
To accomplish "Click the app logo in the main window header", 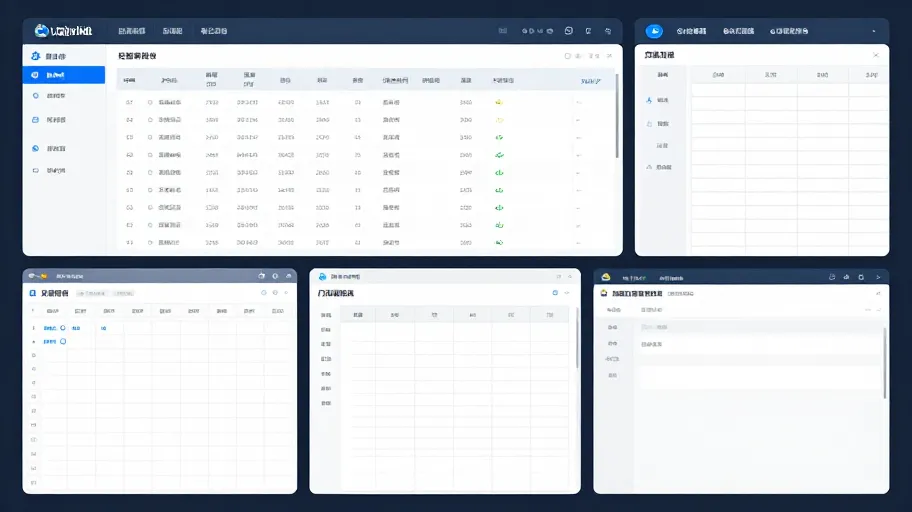I will tap(63, 31).
